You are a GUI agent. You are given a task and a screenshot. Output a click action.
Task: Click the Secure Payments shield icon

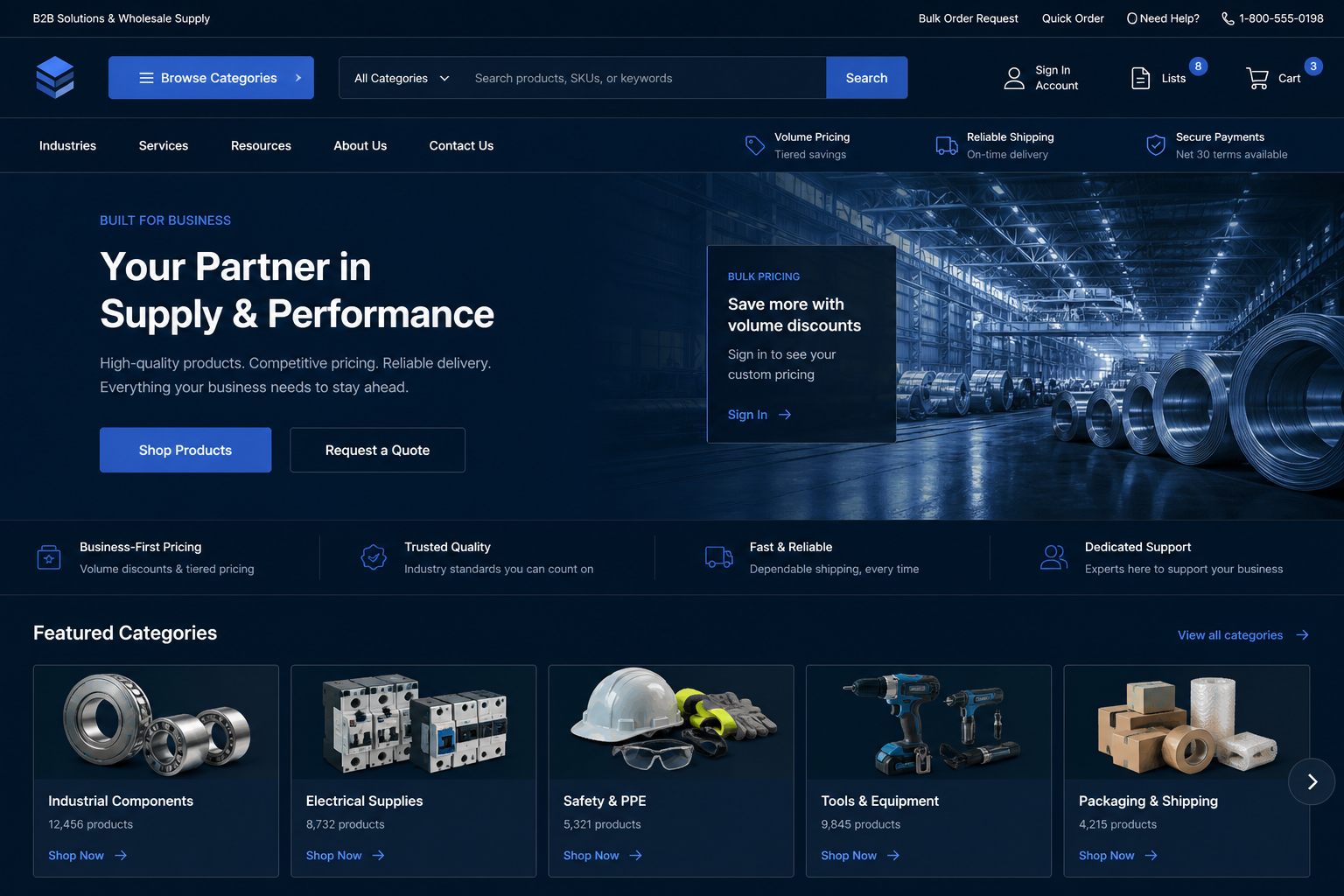(x=1156, y=145)
